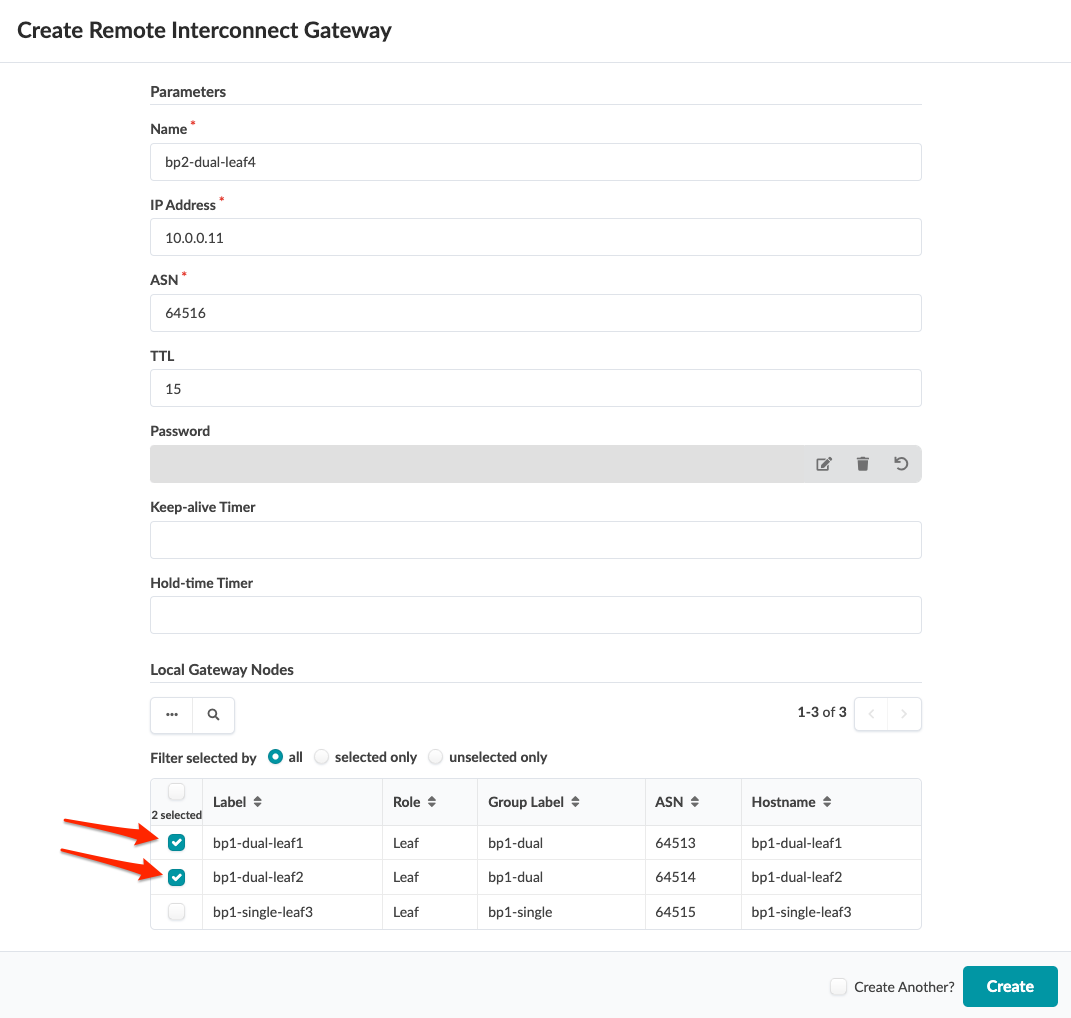This screenshot has width=1071, height=1018.
Task: Sort by the Hostname column
Action: point(827,802)
